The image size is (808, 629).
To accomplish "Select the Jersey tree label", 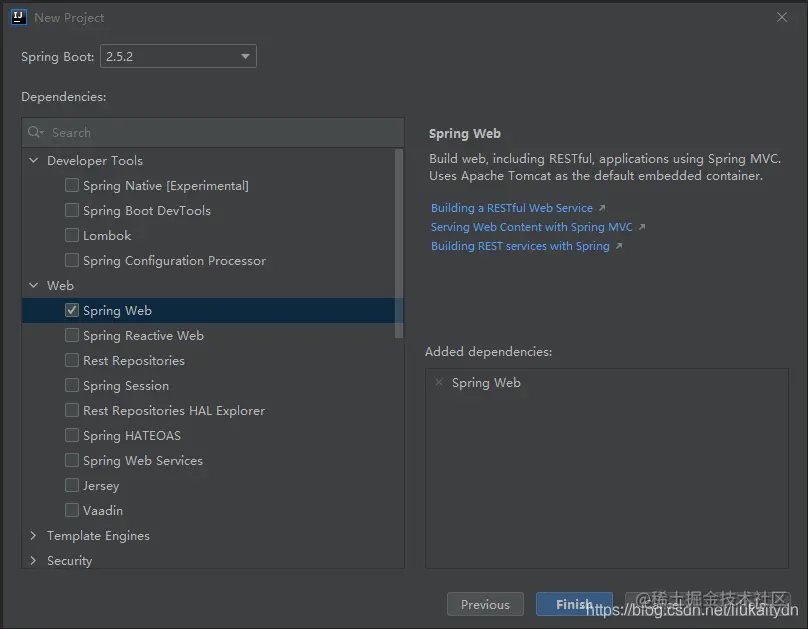I will tap(101, 486).
